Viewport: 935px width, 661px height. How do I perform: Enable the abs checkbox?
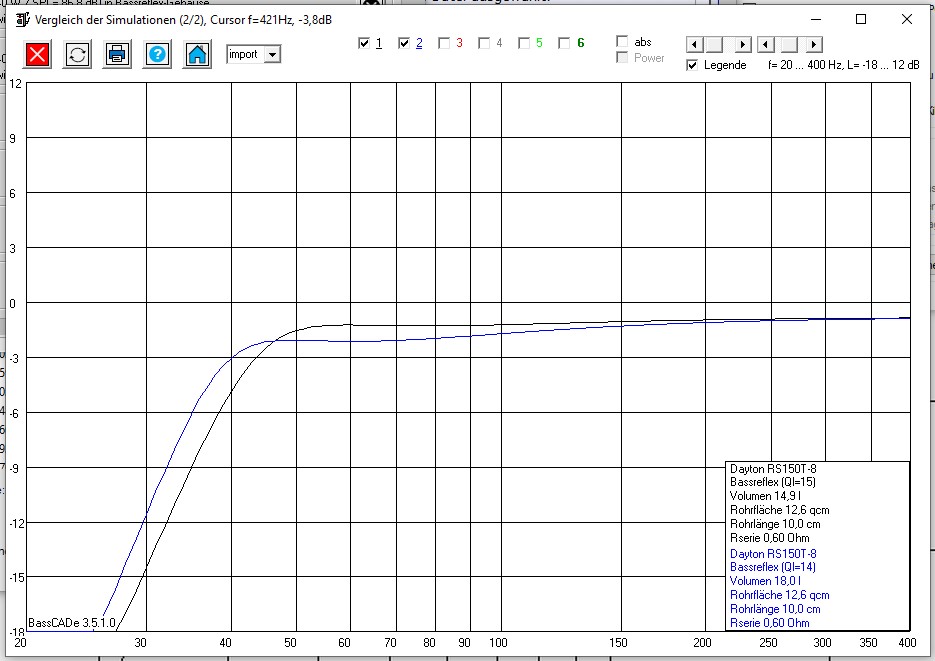click(622, 41)
